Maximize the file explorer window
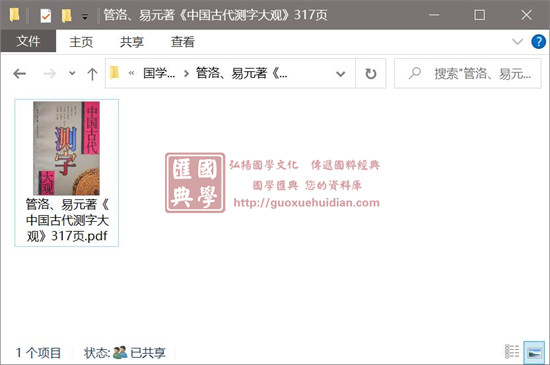 479,15
